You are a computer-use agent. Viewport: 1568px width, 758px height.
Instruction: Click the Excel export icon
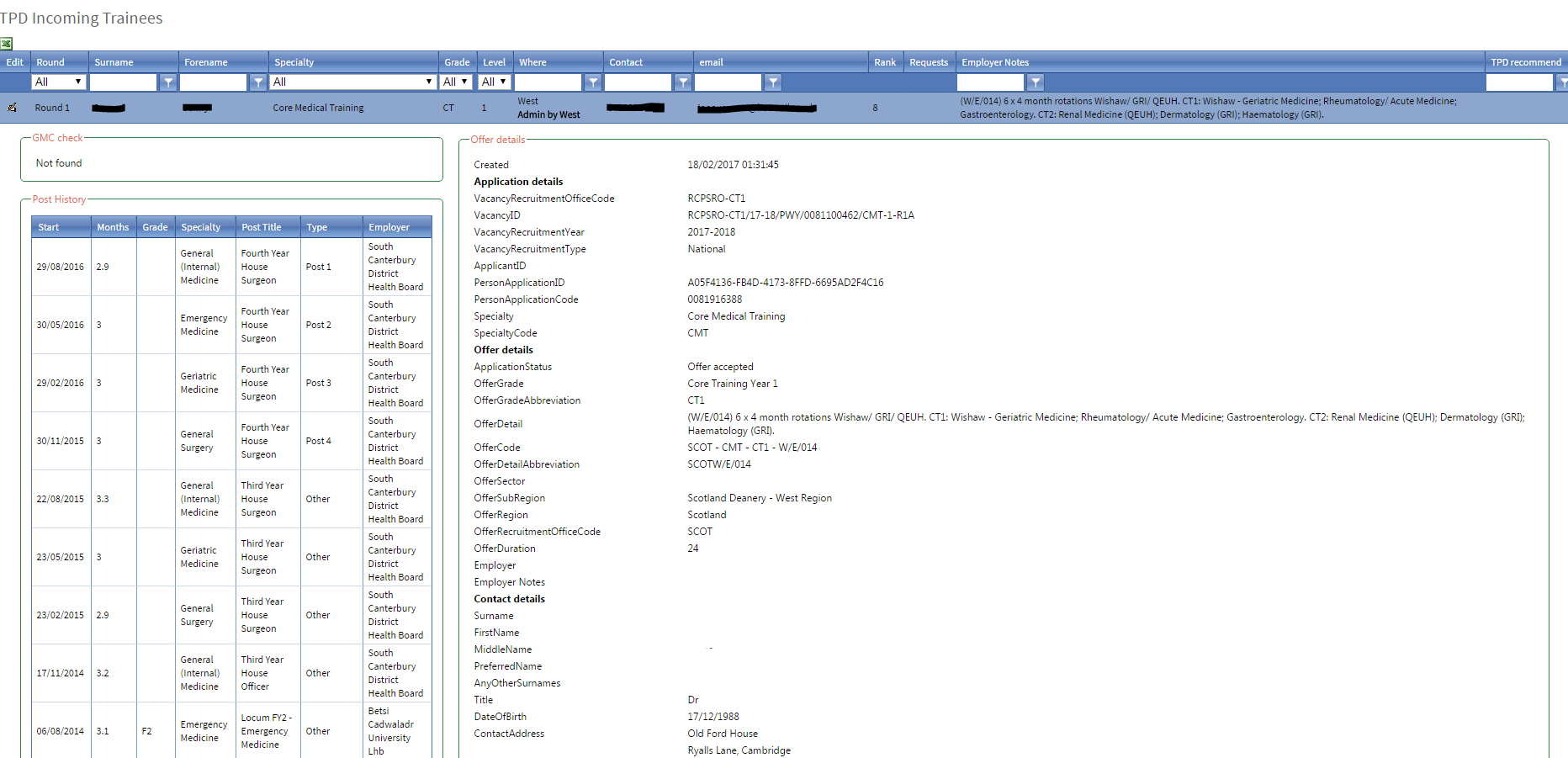[x=6, y=44]
